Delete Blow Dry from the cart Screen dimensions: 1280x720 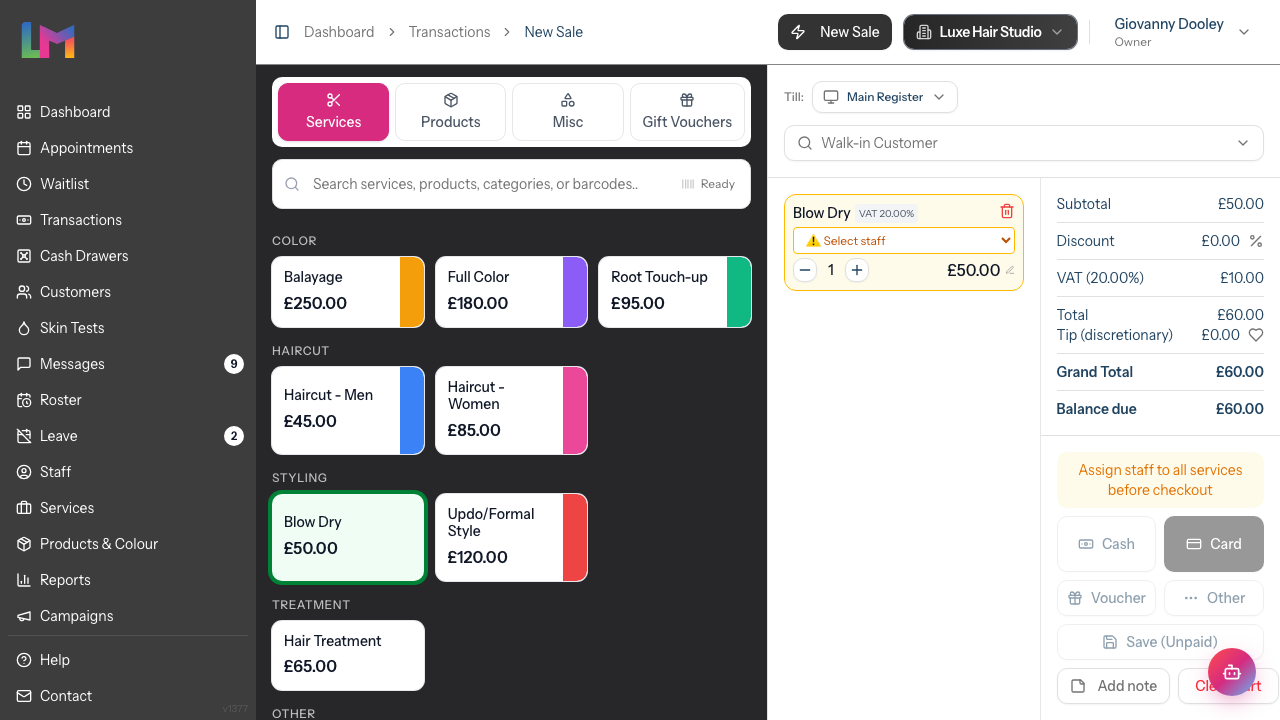click(1007, 211)
